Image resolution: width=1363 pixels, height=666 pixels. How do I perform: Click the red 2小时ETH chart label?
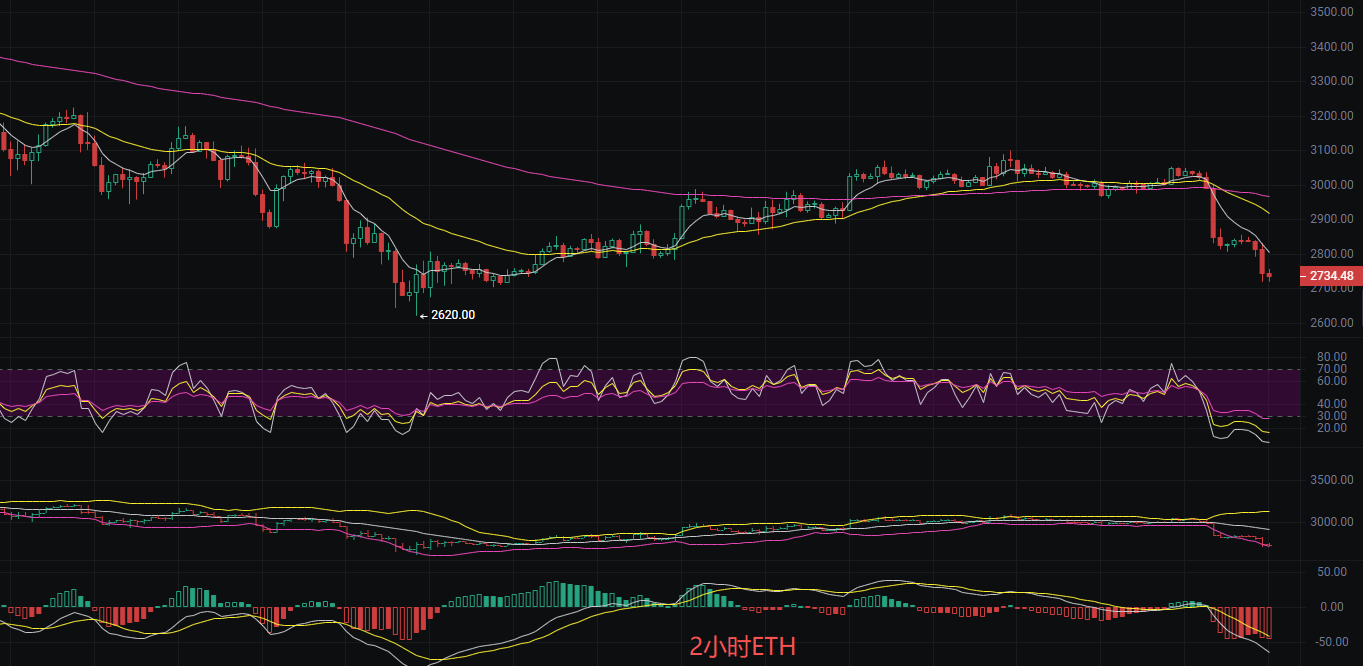coord(743,647)
